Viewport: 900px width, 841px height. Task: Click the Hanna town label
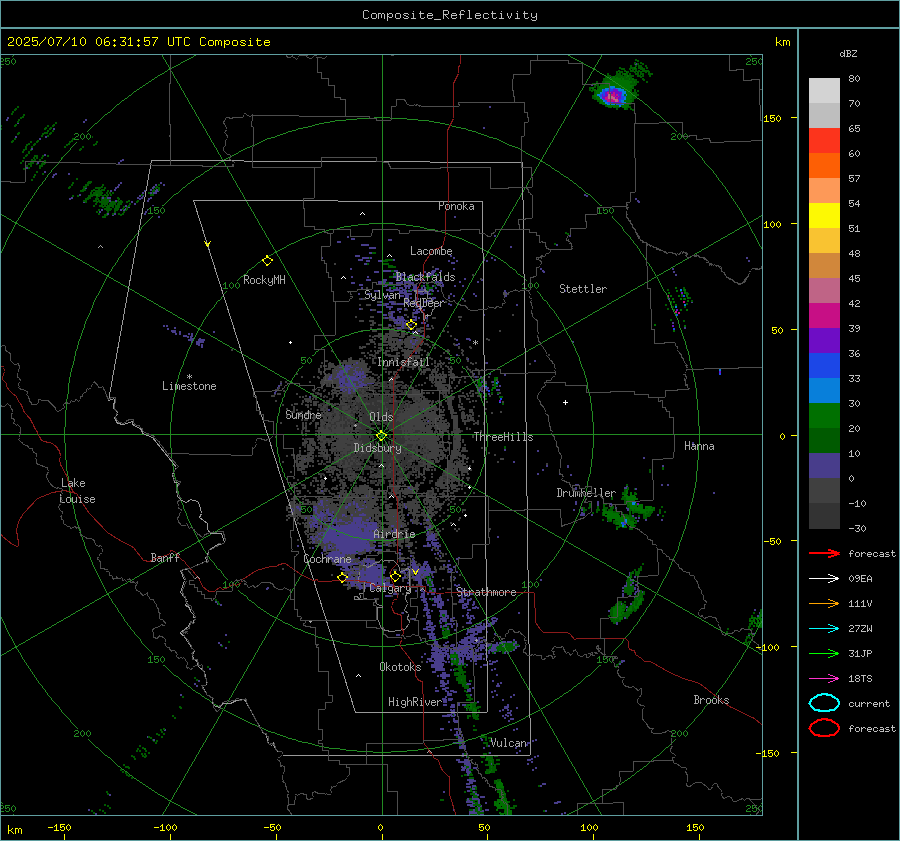click(699, 446)
